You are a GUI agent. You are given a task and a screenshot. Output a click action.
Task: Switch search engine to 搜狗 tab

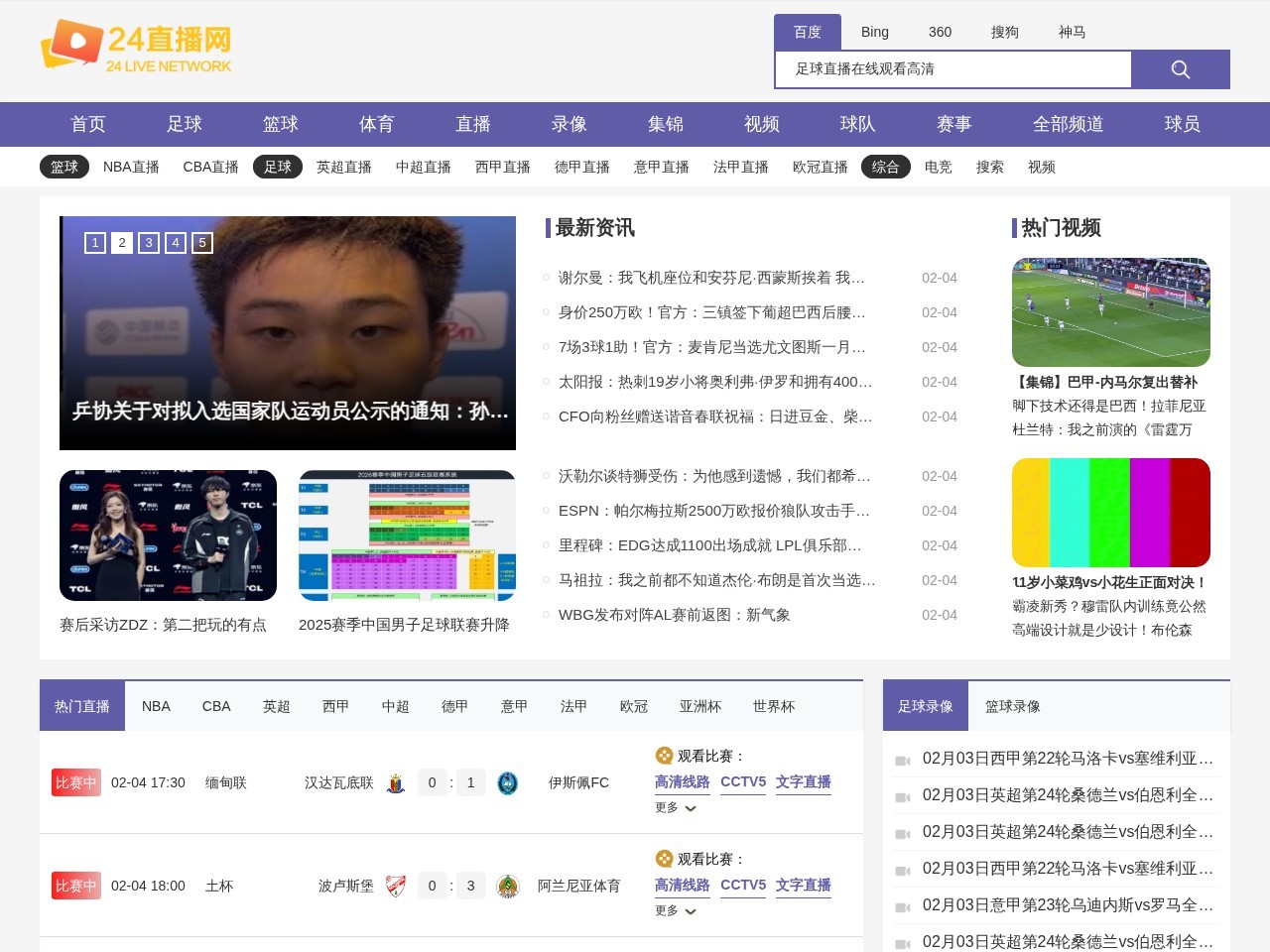click(1005, 32)
